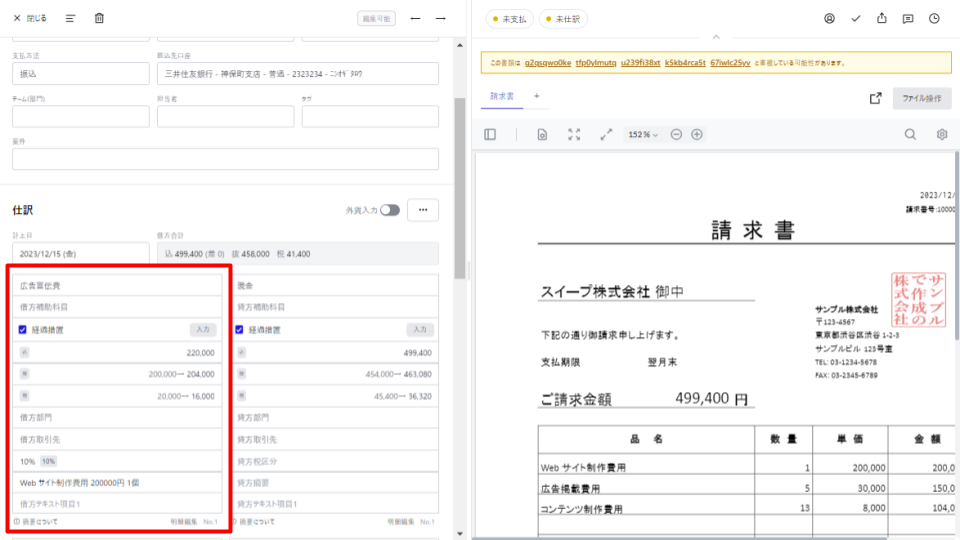
Task: Open the 振込先口座 bank account field
Action: coord(298,73)
